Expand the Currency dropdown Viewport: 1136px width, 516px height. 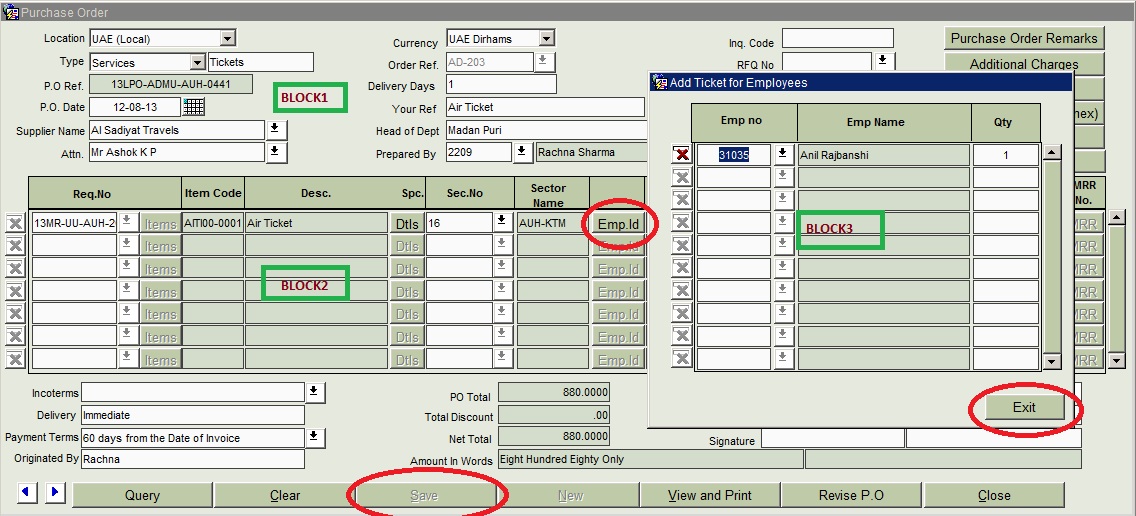(546, 39)
